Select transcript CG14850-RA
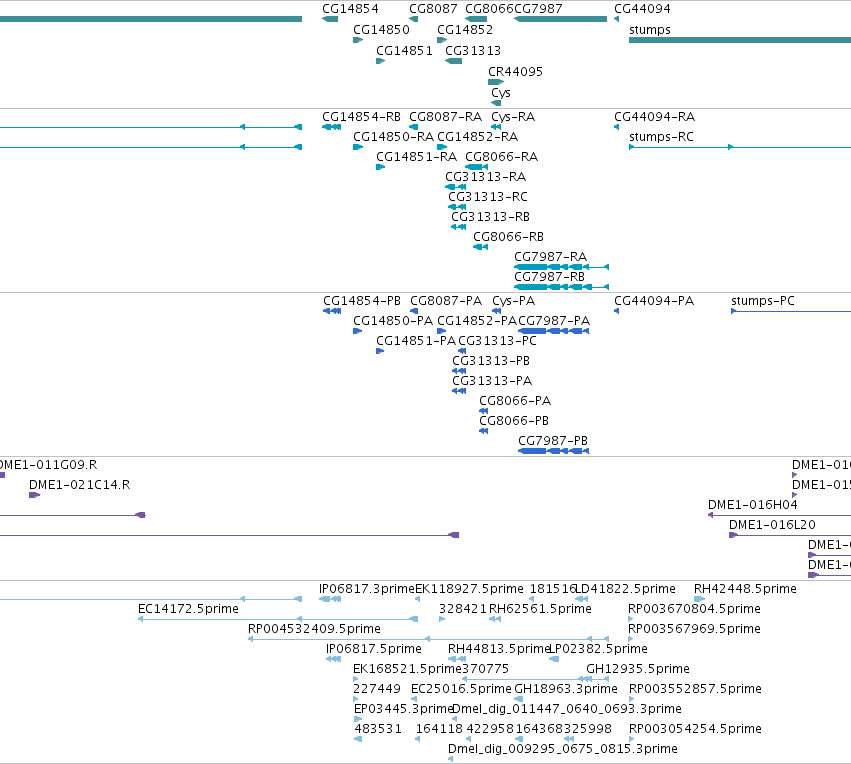The width and height of the screenshot is (851, 764). (x=393, y=137)
